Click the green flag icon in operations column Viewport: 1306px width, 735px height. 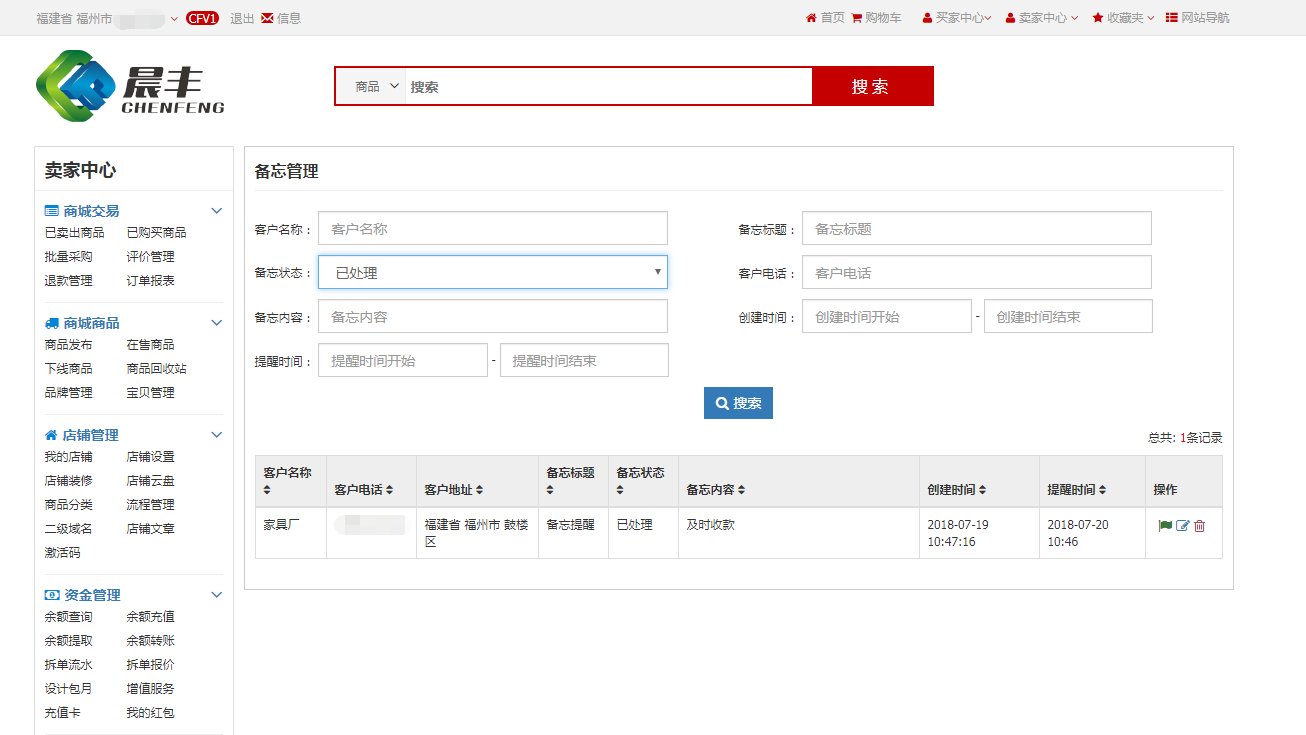[1165, 525]
